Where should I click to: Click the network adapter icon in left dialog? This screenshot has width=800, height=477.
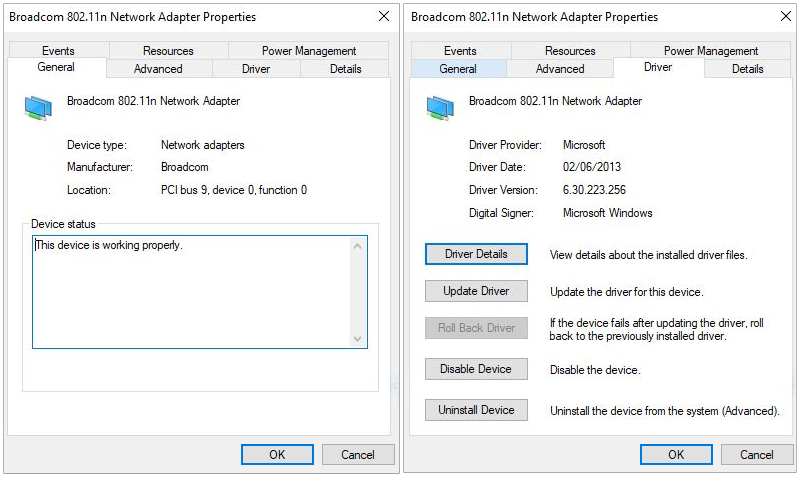tap(38, 109)
